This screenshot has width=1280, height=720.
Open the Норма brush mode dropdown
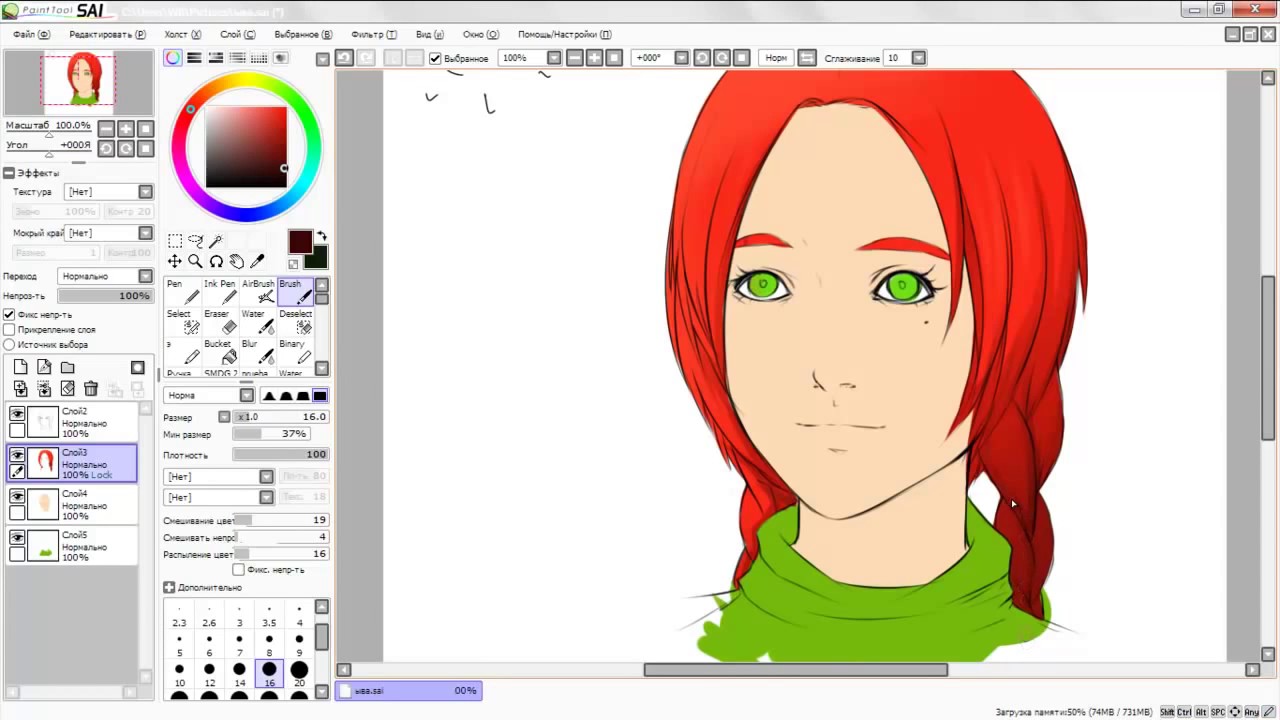click(208, 395)
